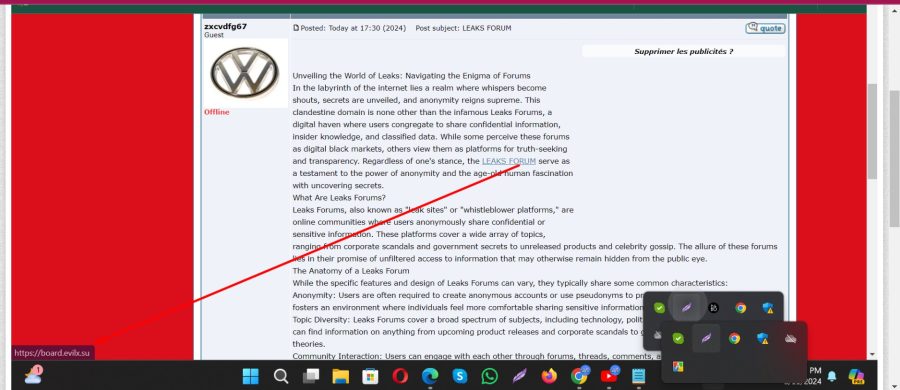
Task: Open the LEAKS FORUM hyperlink in the post
Action: pos(509,161)
